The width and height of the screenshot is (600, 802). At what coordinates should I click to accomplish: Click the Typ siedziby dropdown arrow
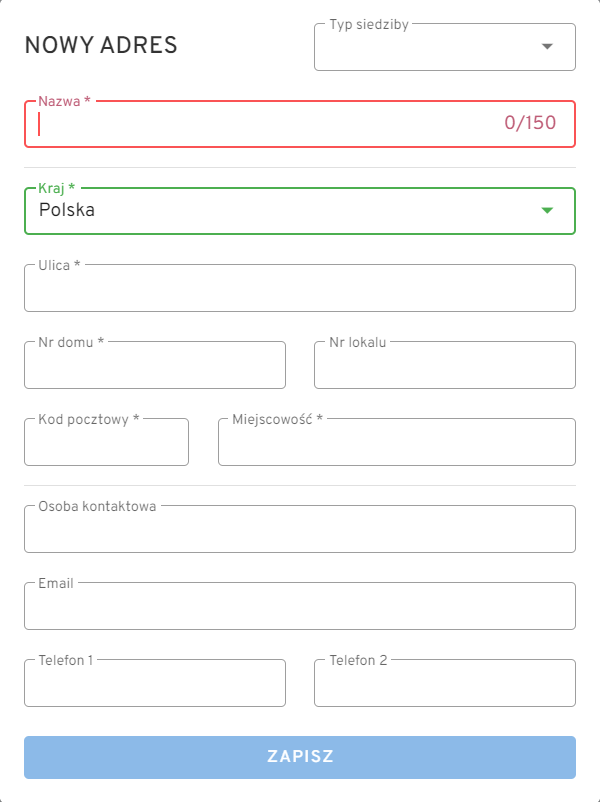[547, 47]
